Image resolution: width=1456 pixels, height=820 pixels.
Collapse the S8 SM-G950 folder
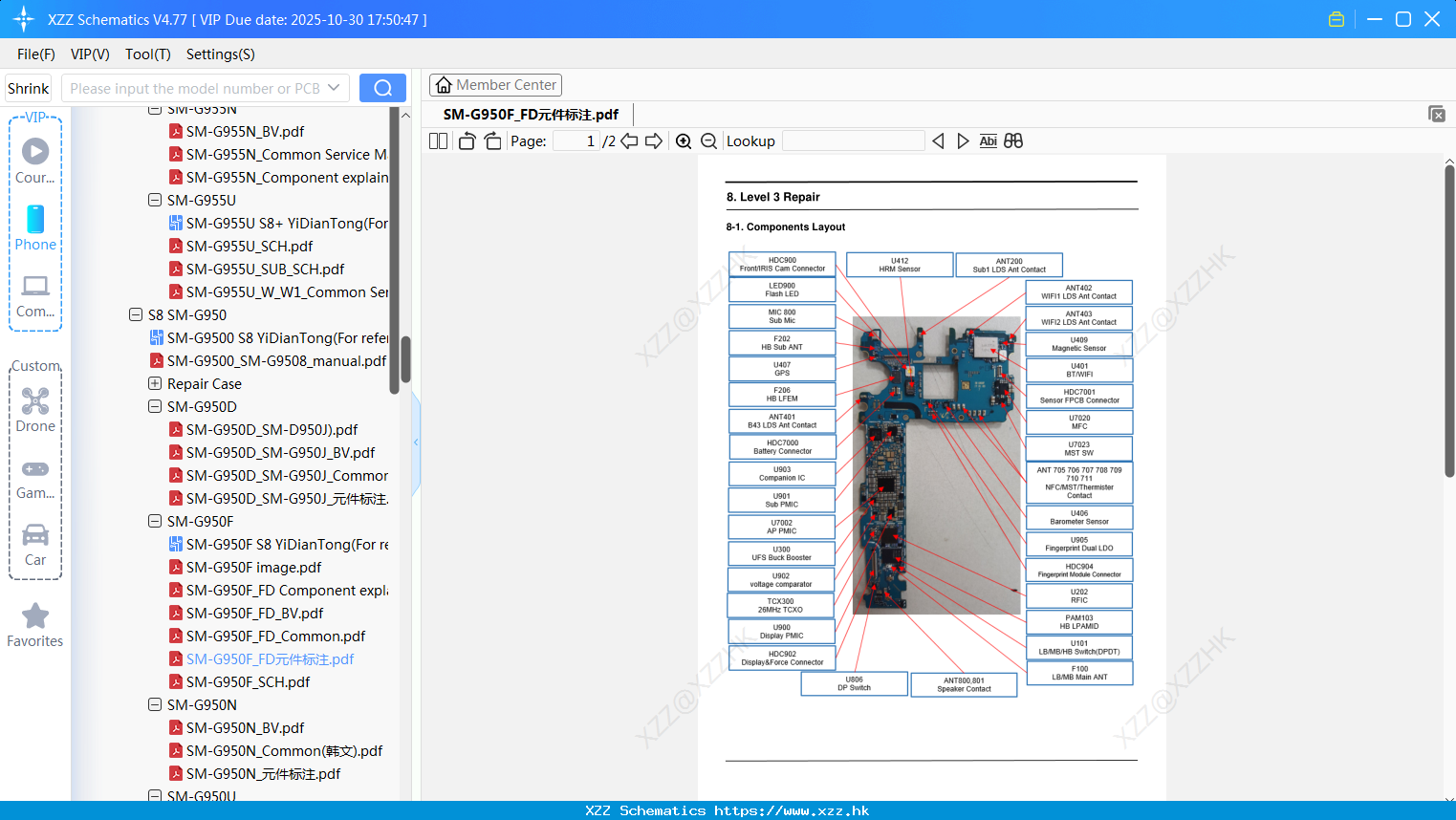136,314
